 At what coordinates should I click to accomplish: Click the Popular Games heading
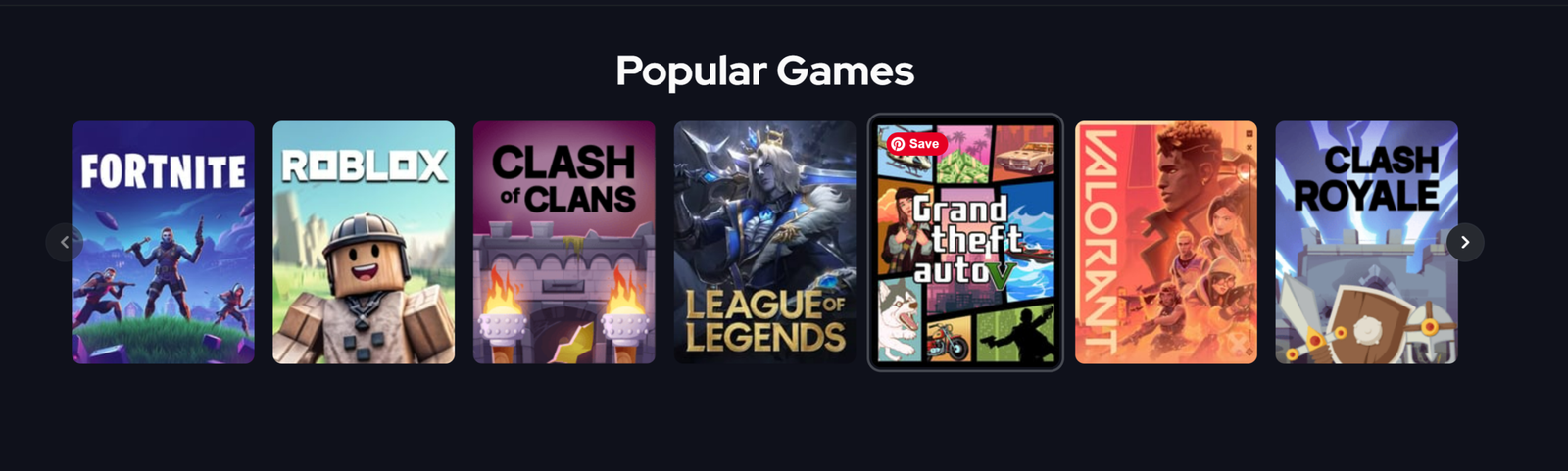point(764,71)
